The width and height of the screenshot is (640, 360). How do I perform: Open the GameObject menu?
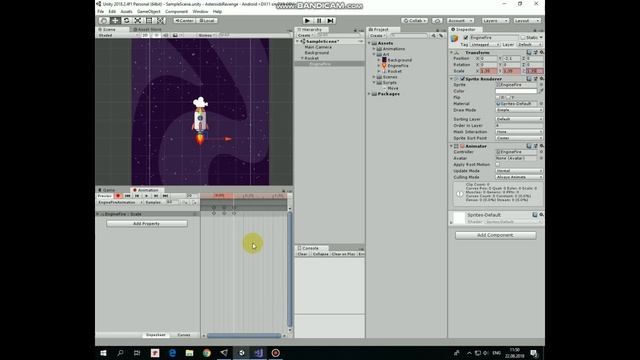(x=149, y=11)
